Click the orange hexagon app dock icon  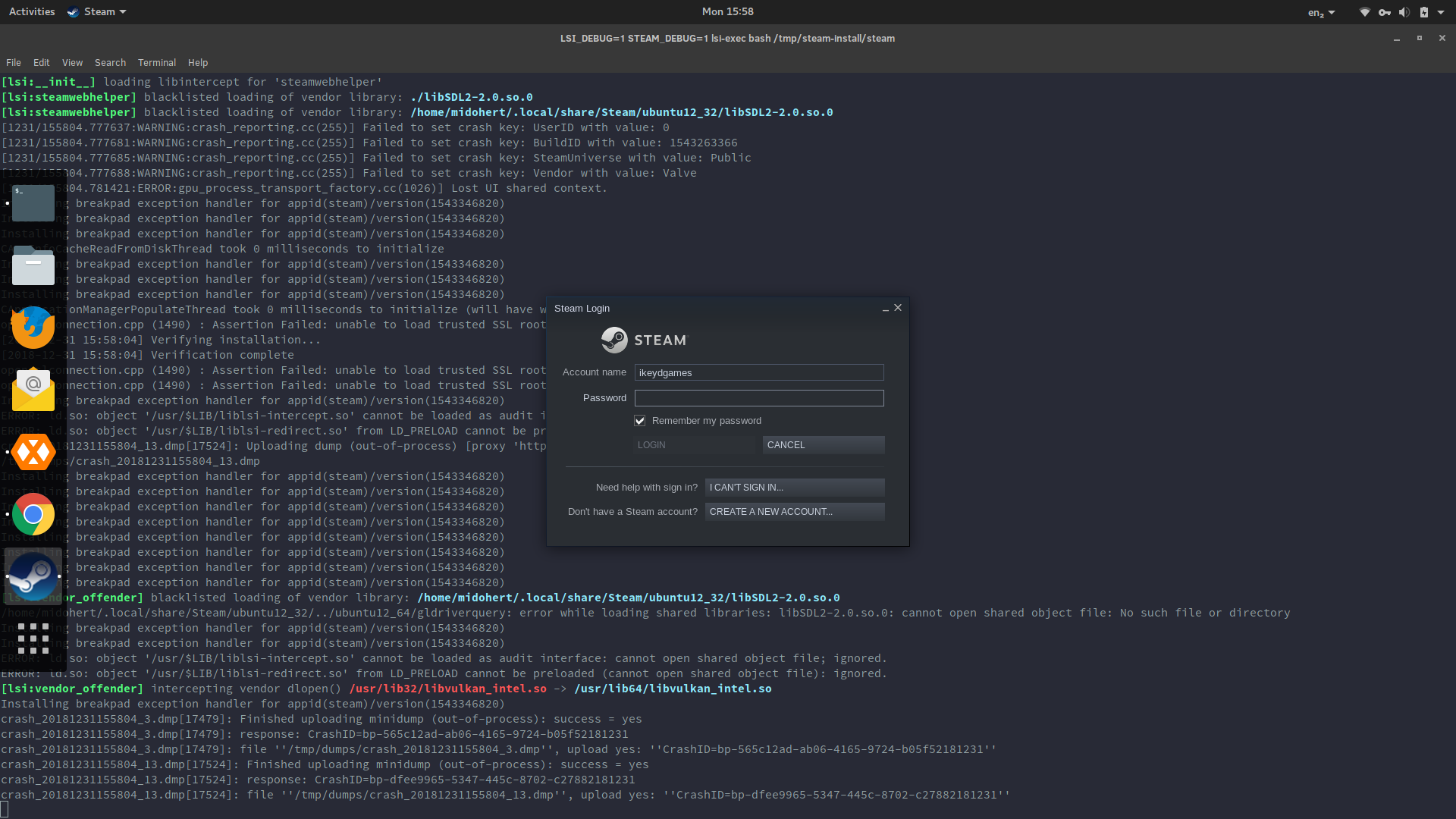(33, 452)
